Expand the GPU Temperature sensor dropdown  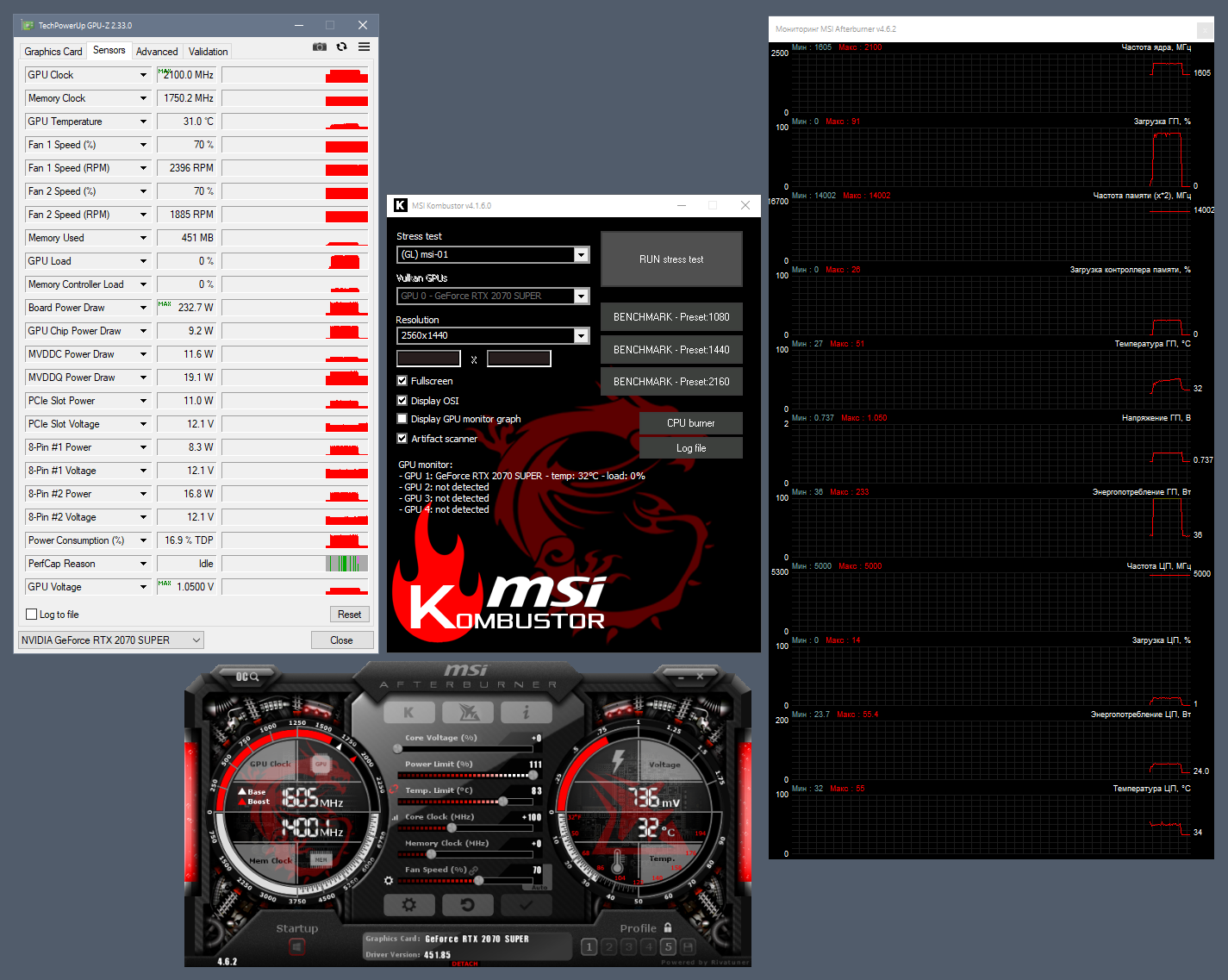pyautogui.click(x=144, y=122)
